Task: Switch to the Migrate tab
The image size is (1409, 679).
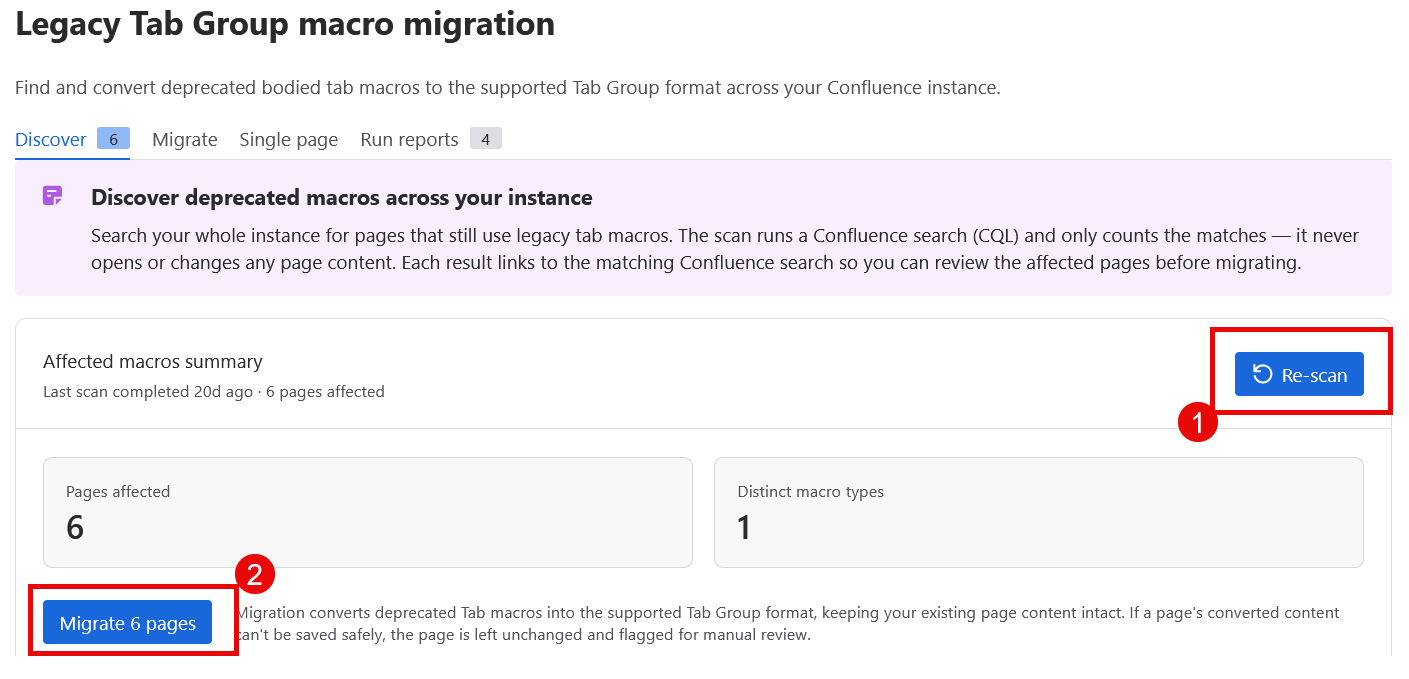Action: [x=185, y=140]
